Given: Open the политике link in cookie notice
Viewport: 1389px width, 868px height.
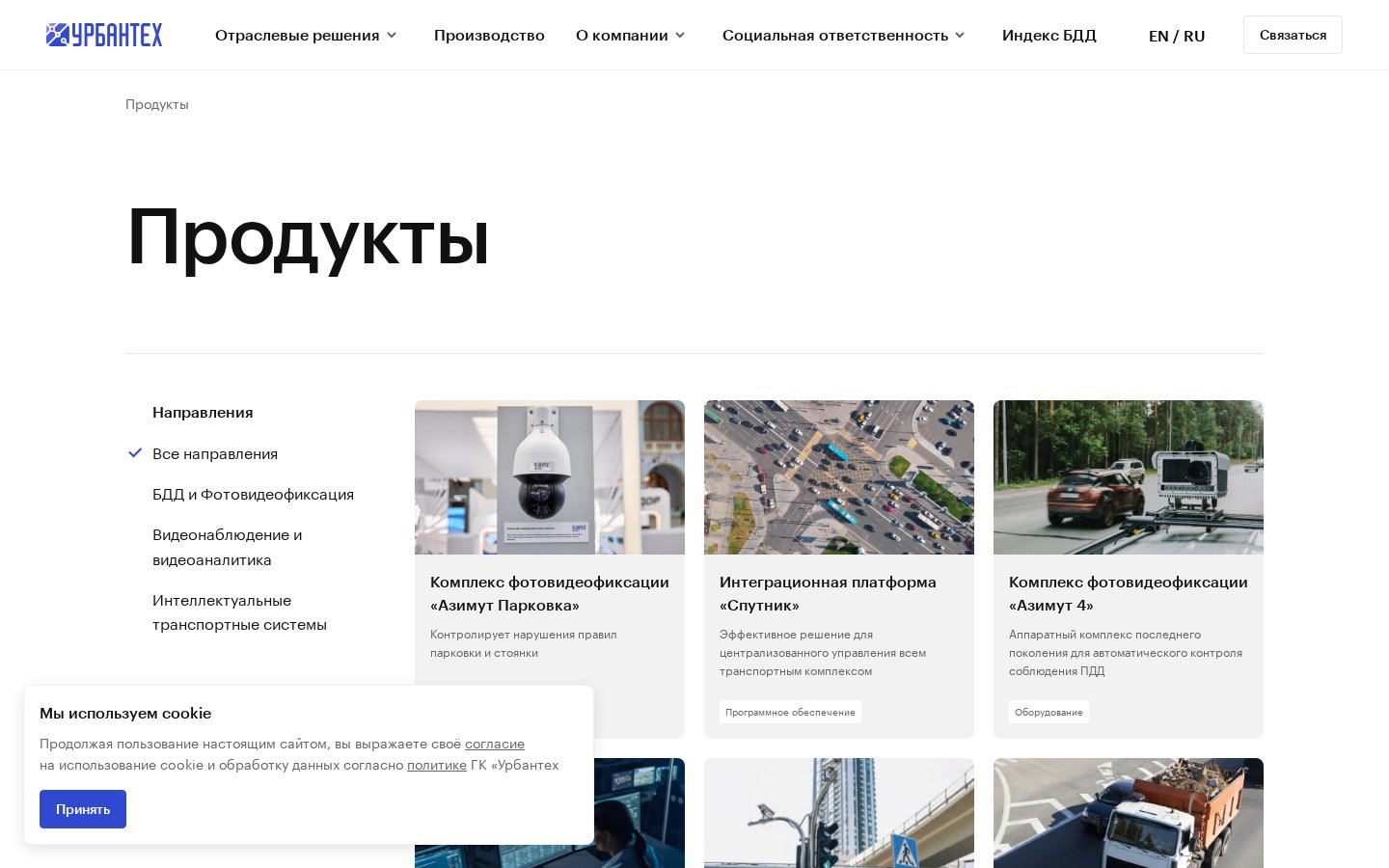Looking at the screenshot, I should tap(437, 765).
